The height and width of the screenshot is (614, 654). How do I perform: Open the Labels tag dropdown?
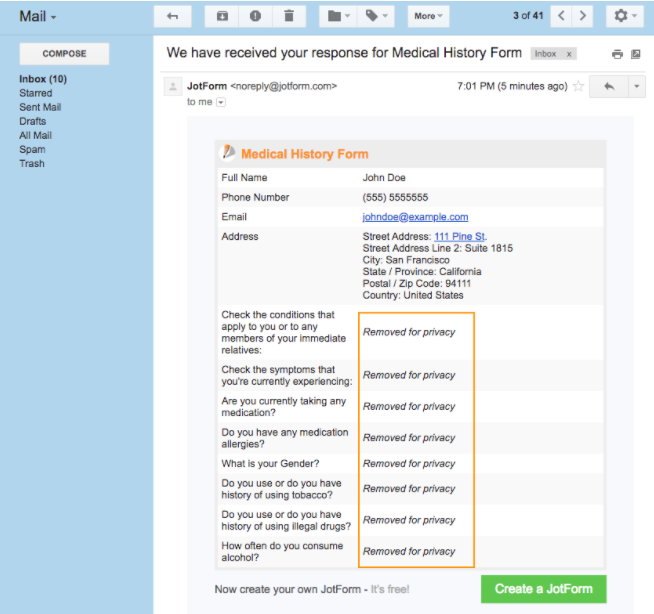377,16
